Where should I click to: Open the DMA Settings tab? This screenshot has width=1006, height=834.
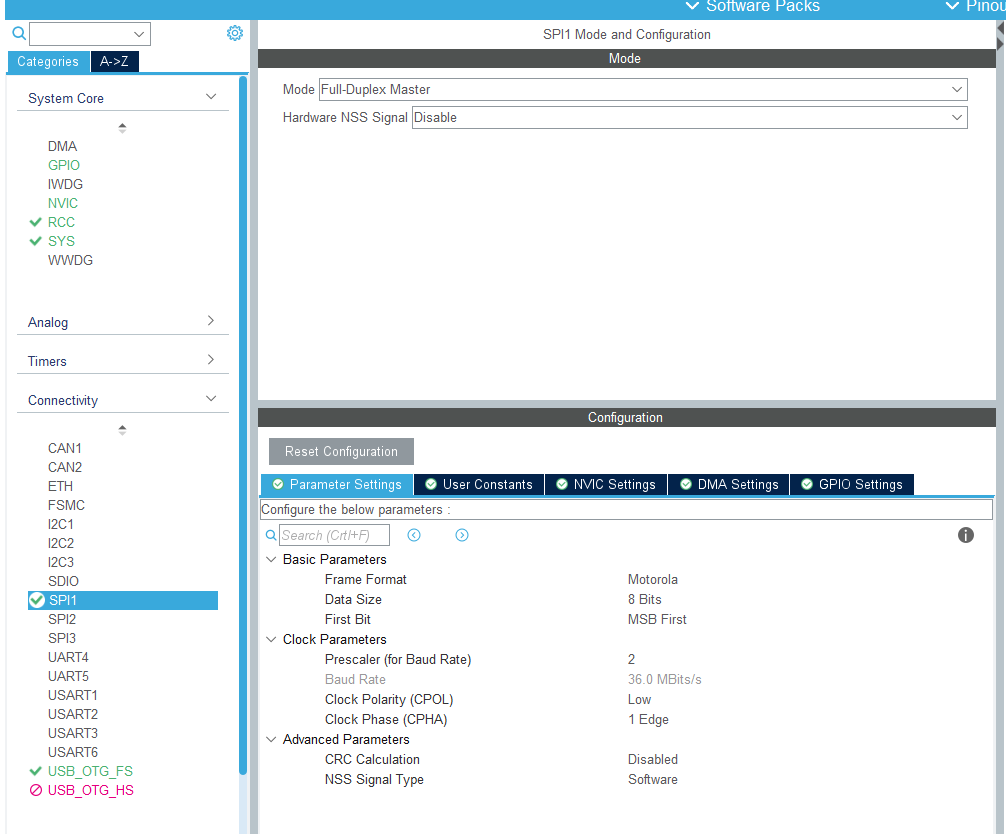729,484
